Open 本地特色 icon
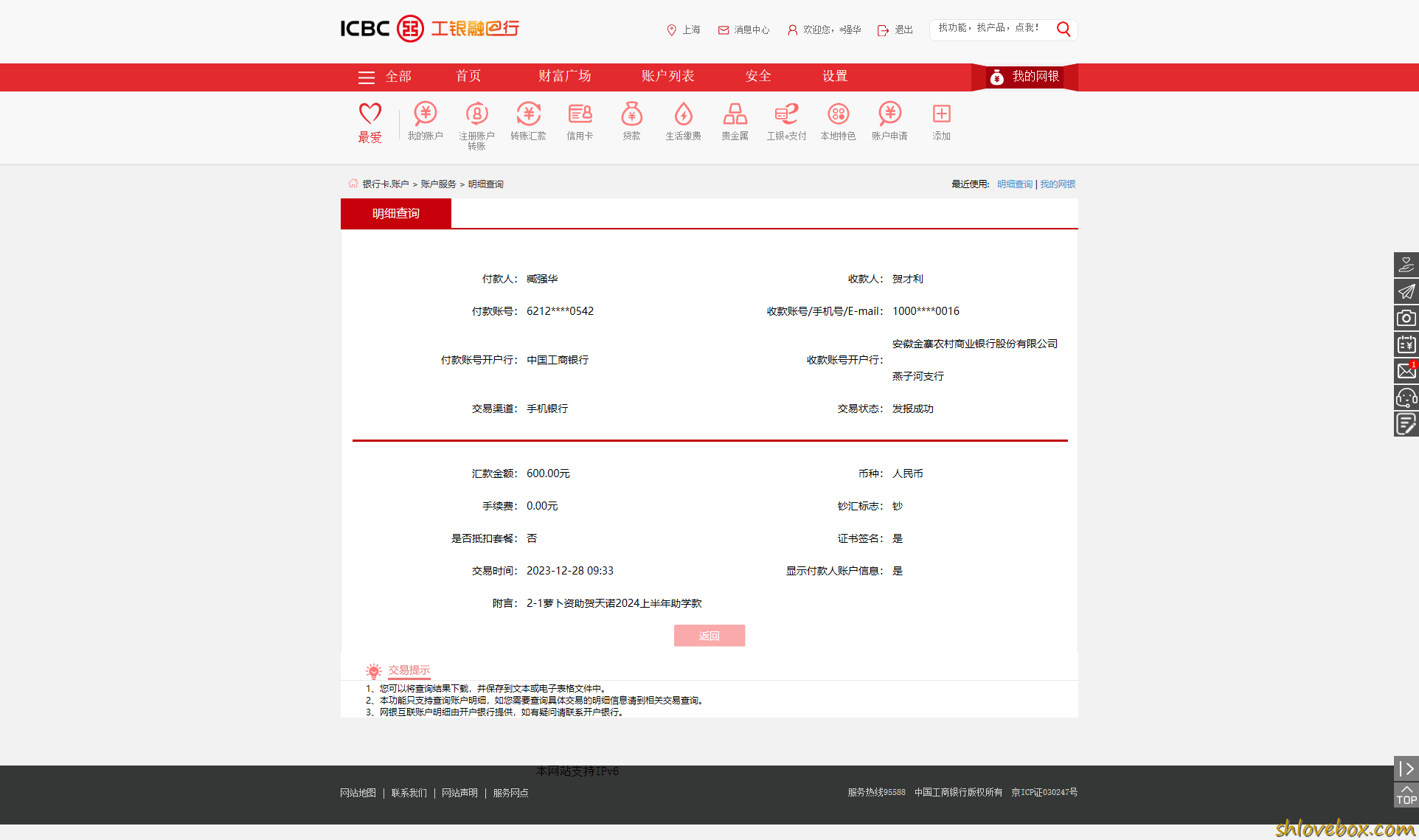This screenshot has height=840, width=1419. click(x=839, y=114)
